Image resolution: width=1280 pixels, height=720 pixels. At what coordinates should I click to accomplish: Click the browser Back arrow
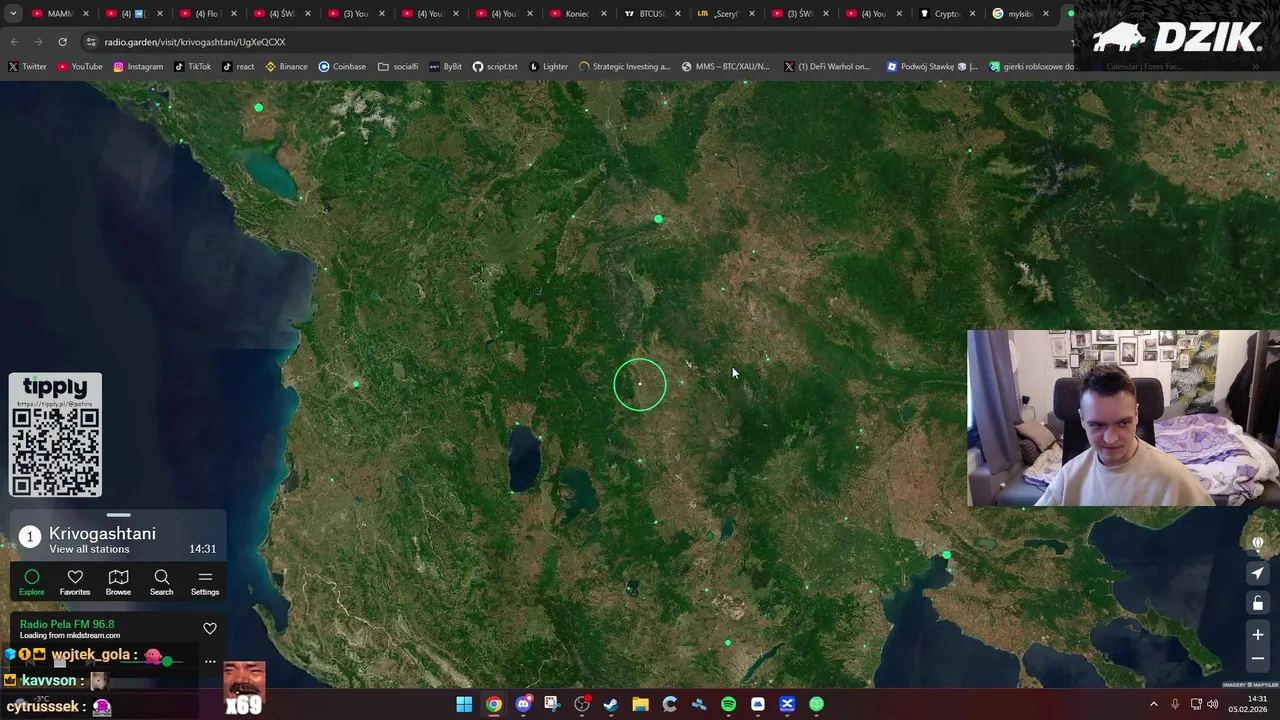(14, 42)
